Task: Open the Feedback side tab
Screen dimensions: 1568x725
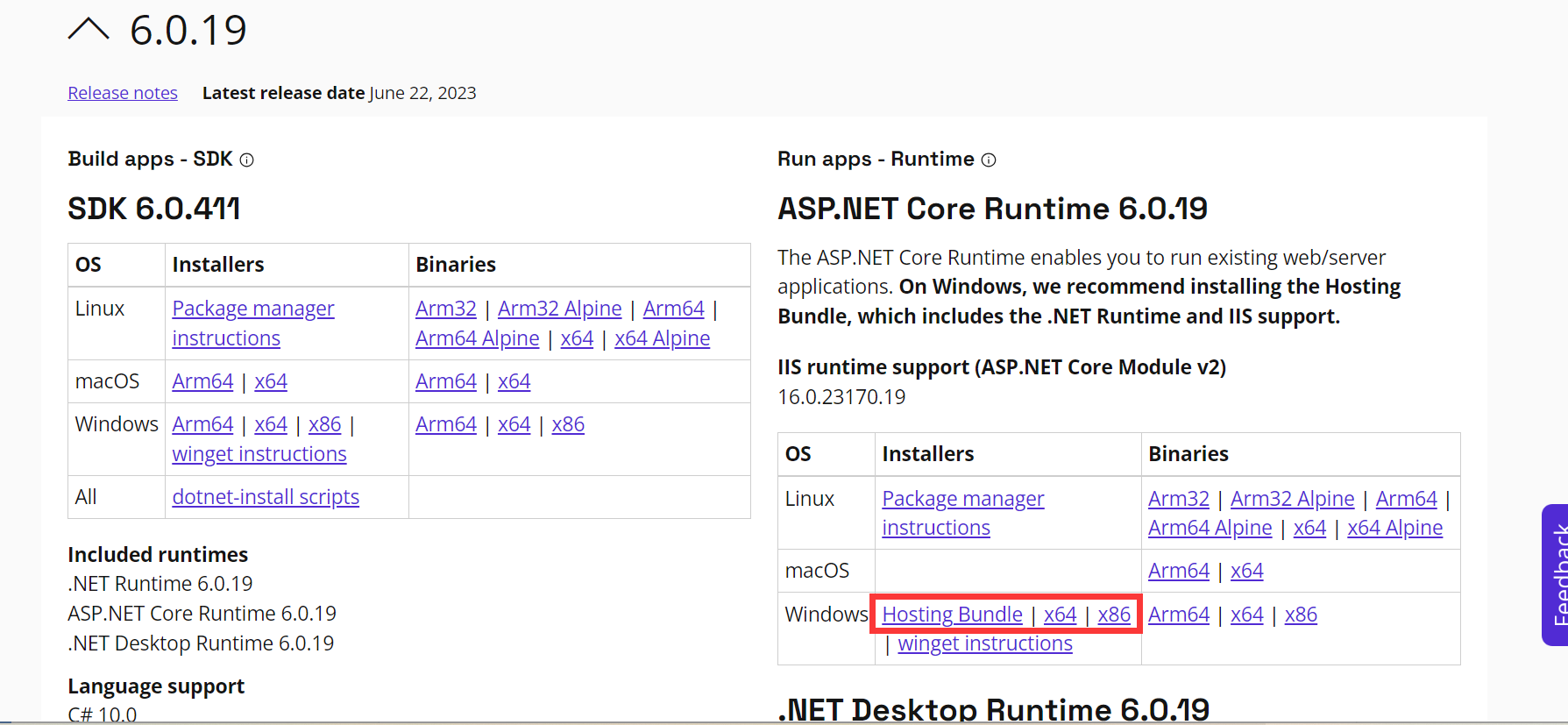Action: click(1556, 575)
